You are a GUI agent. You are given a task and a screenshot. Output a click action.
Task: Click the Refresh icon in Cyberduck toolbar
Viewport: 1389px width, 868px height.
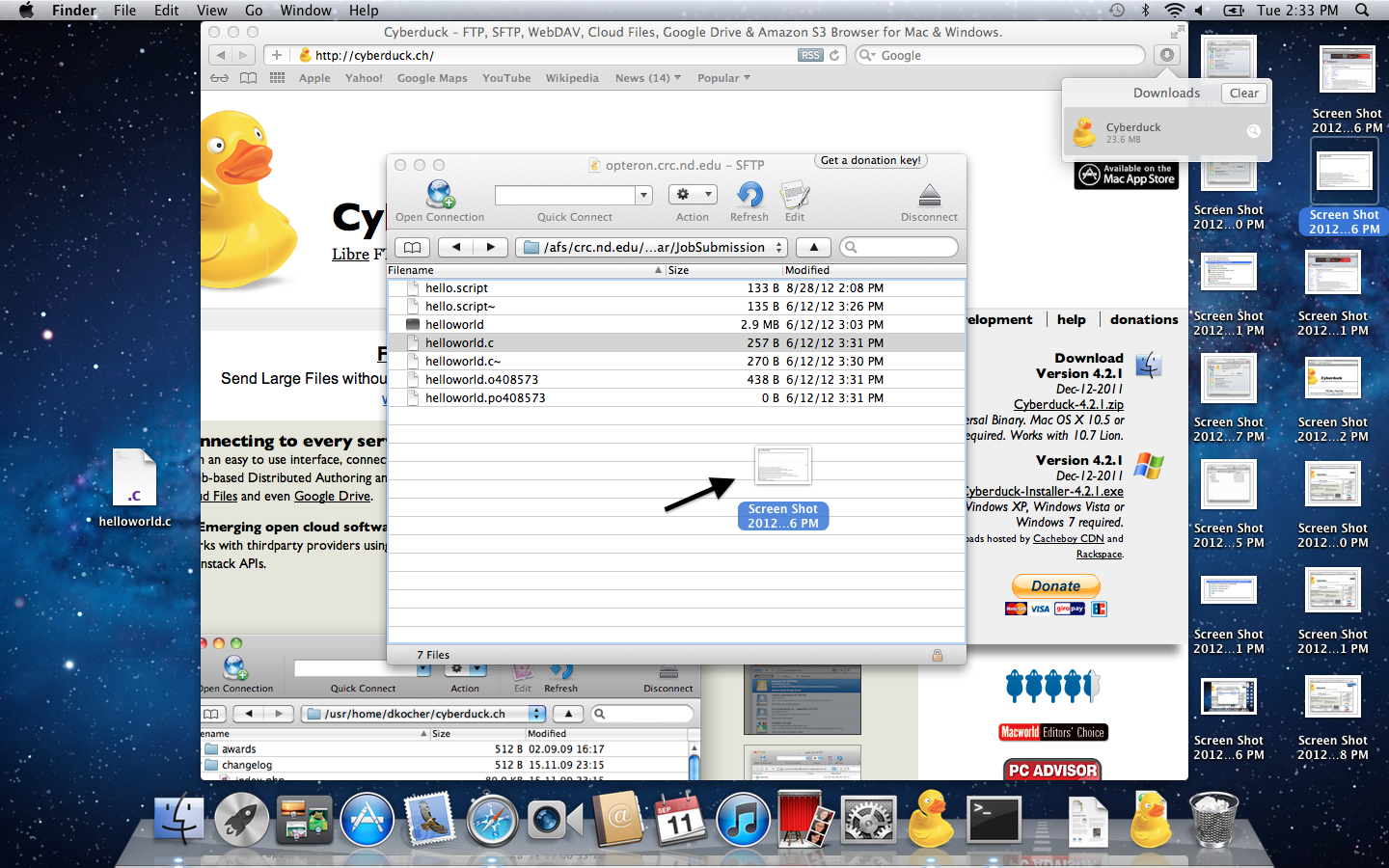pos(749,196)
